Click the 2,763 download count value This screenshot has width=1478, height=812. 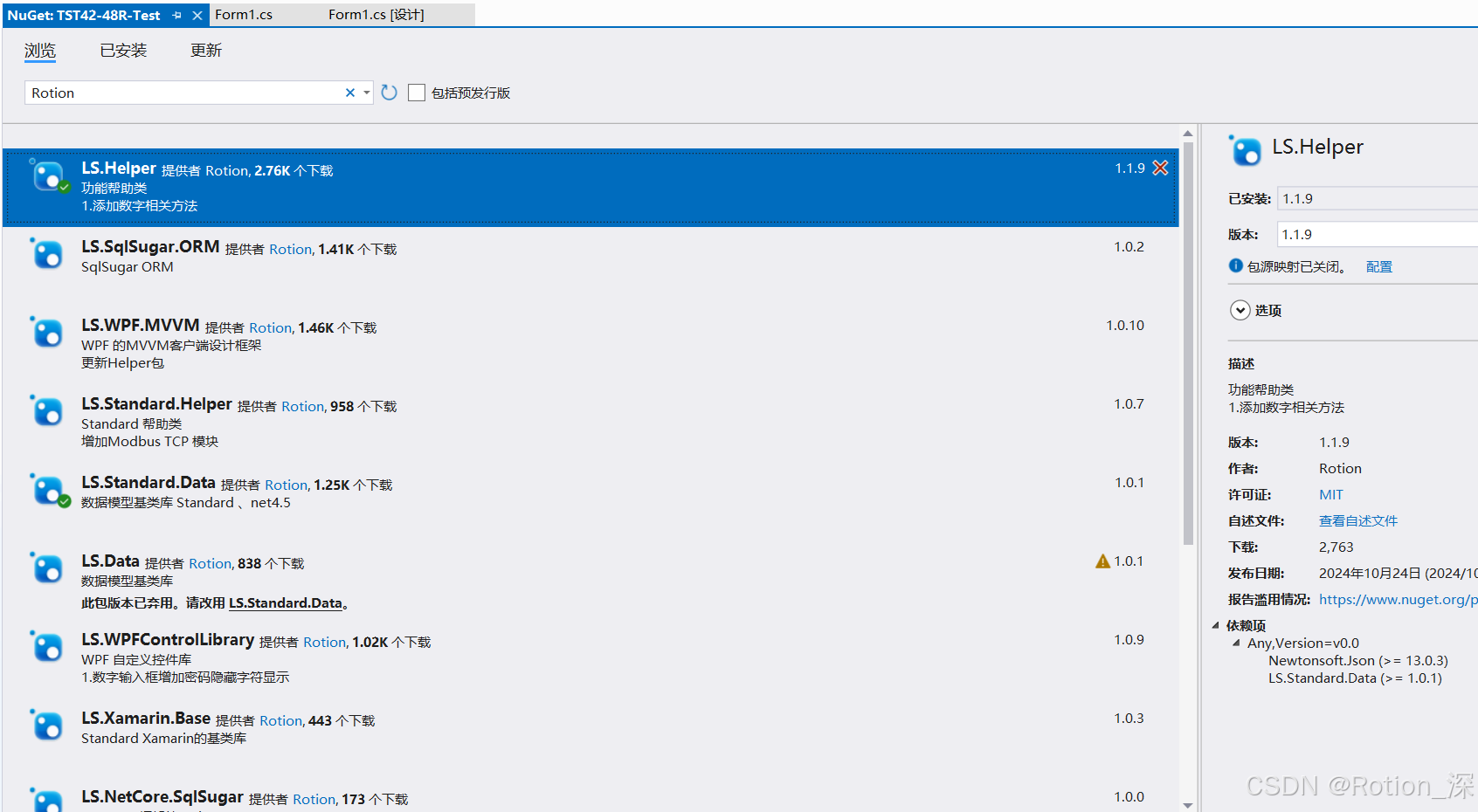[x=1336, y=547]
